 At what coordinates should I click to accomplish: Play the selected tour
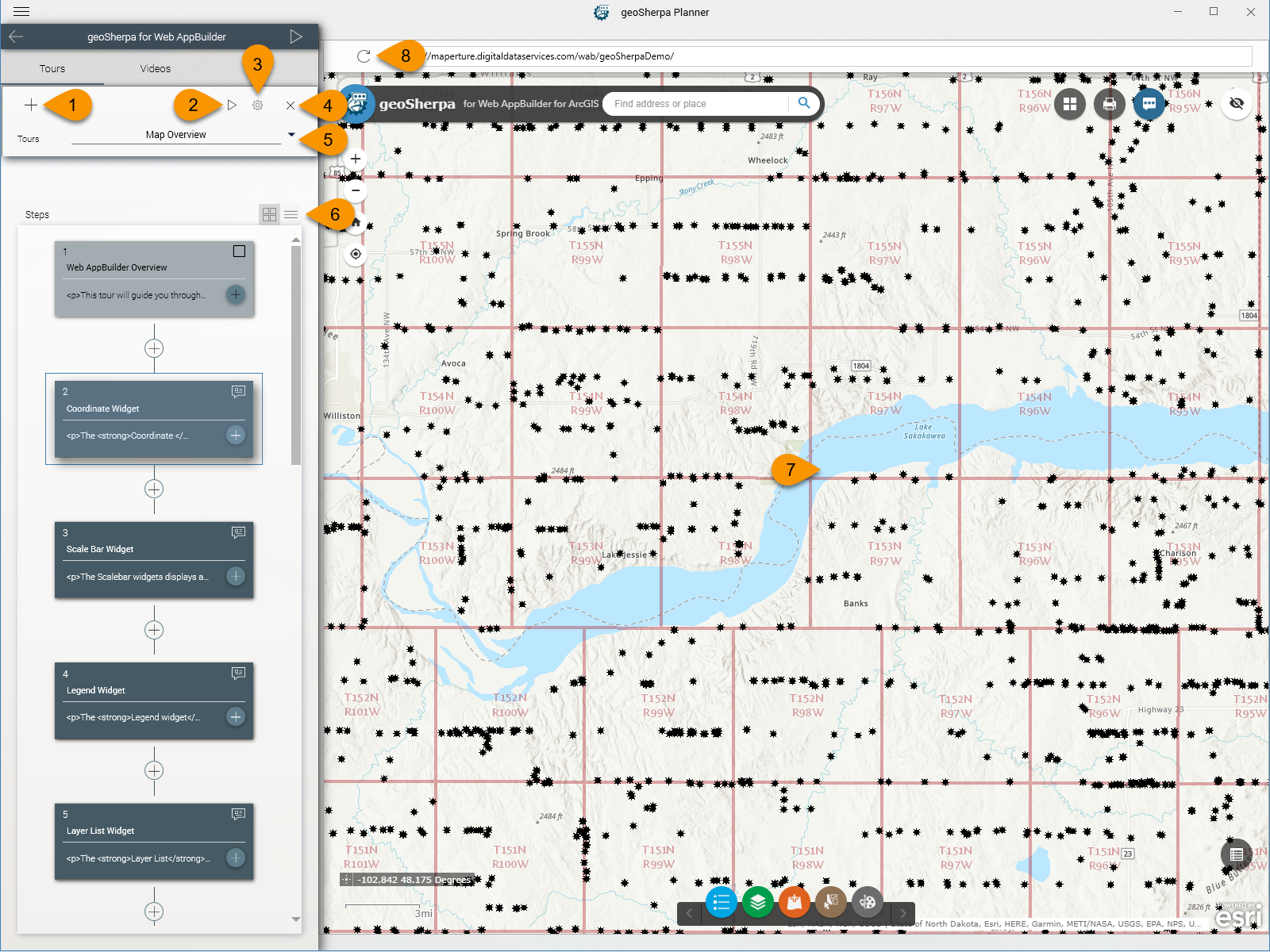(x=232, y=105)
